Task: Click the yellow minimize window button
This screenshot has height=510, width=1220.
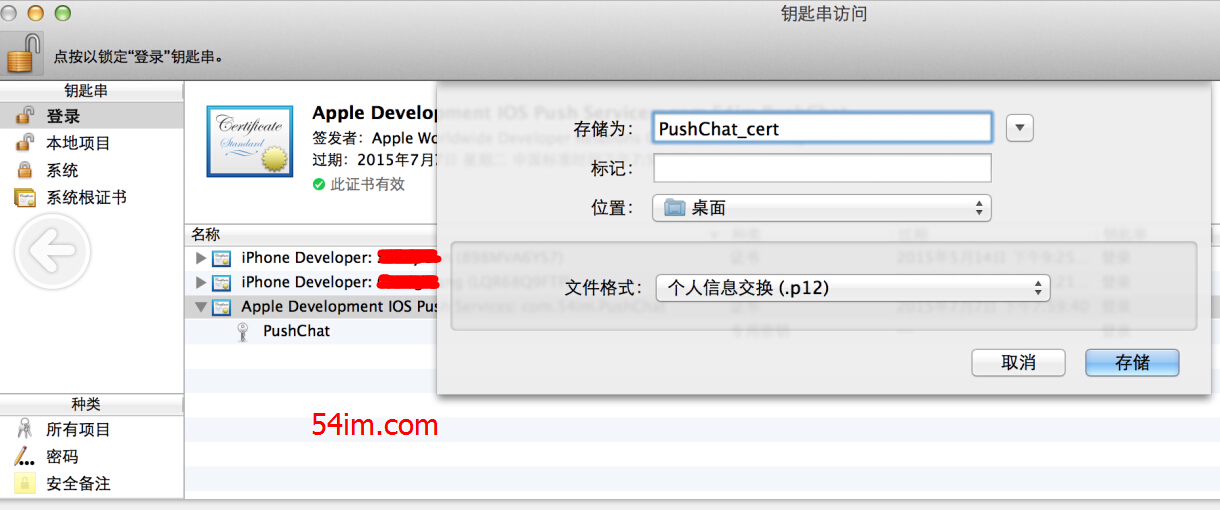Action: 36,13
